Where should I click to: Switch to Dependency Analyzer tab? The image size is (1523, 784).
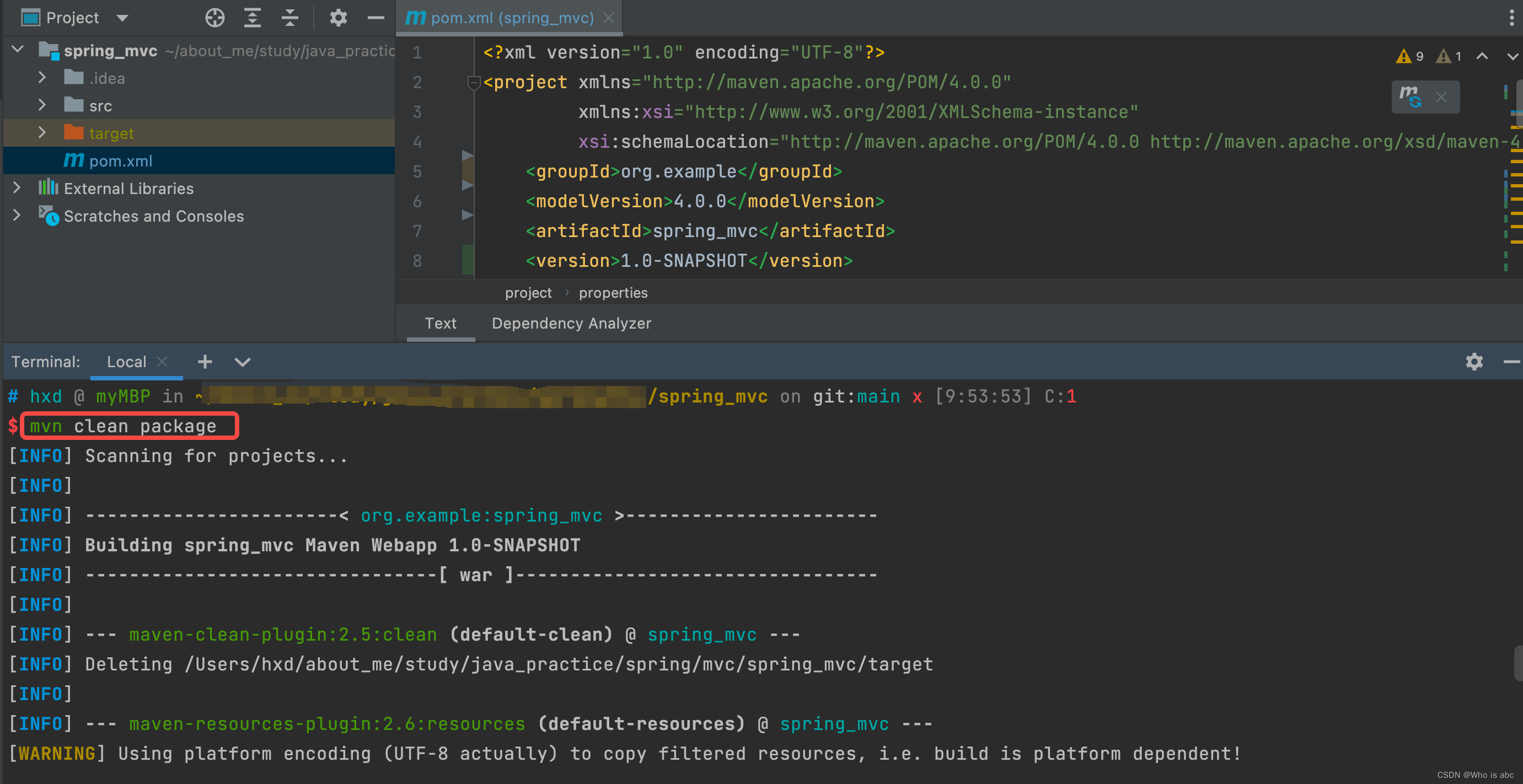tap(571, 324)
